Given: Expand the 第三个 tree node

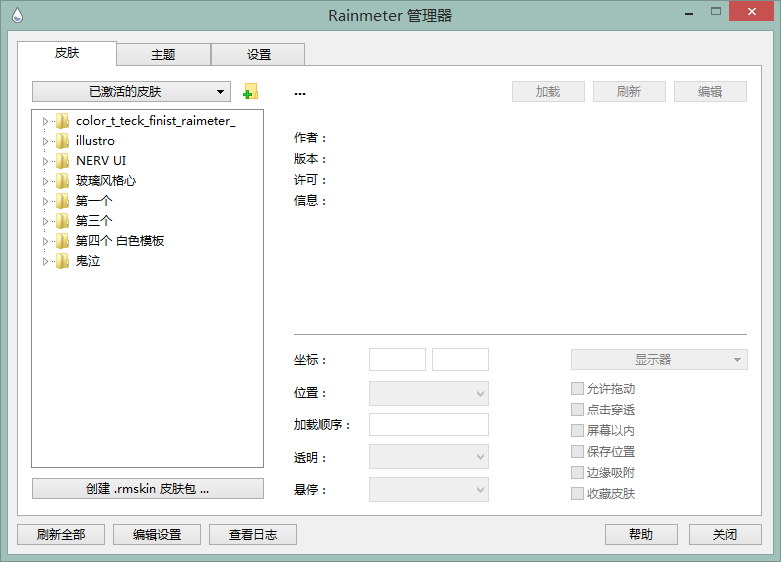Looking at the screenshot, I should coord(45,221).
